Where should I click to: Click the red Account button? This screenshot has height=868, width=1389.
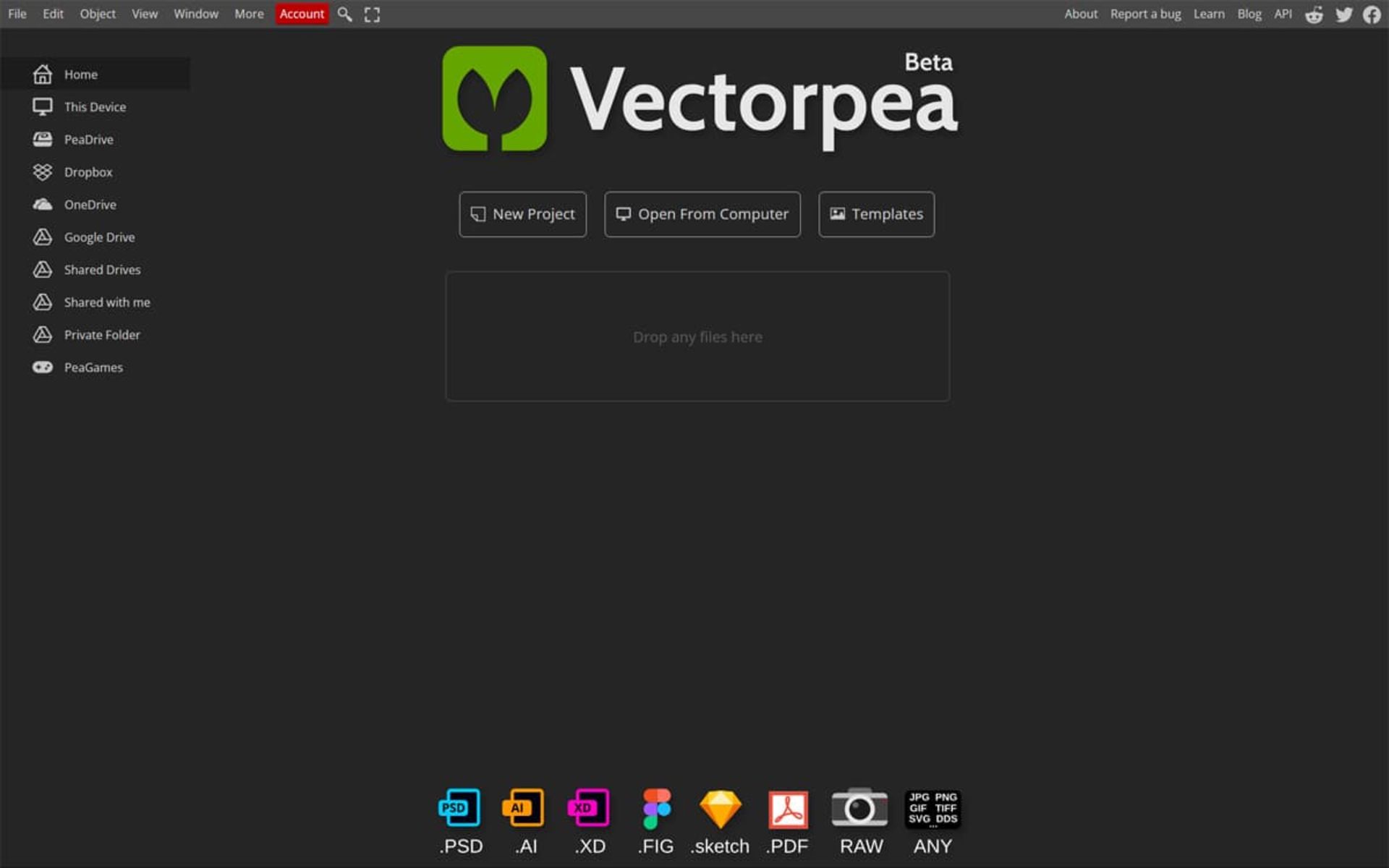click(x=302, y=14)
